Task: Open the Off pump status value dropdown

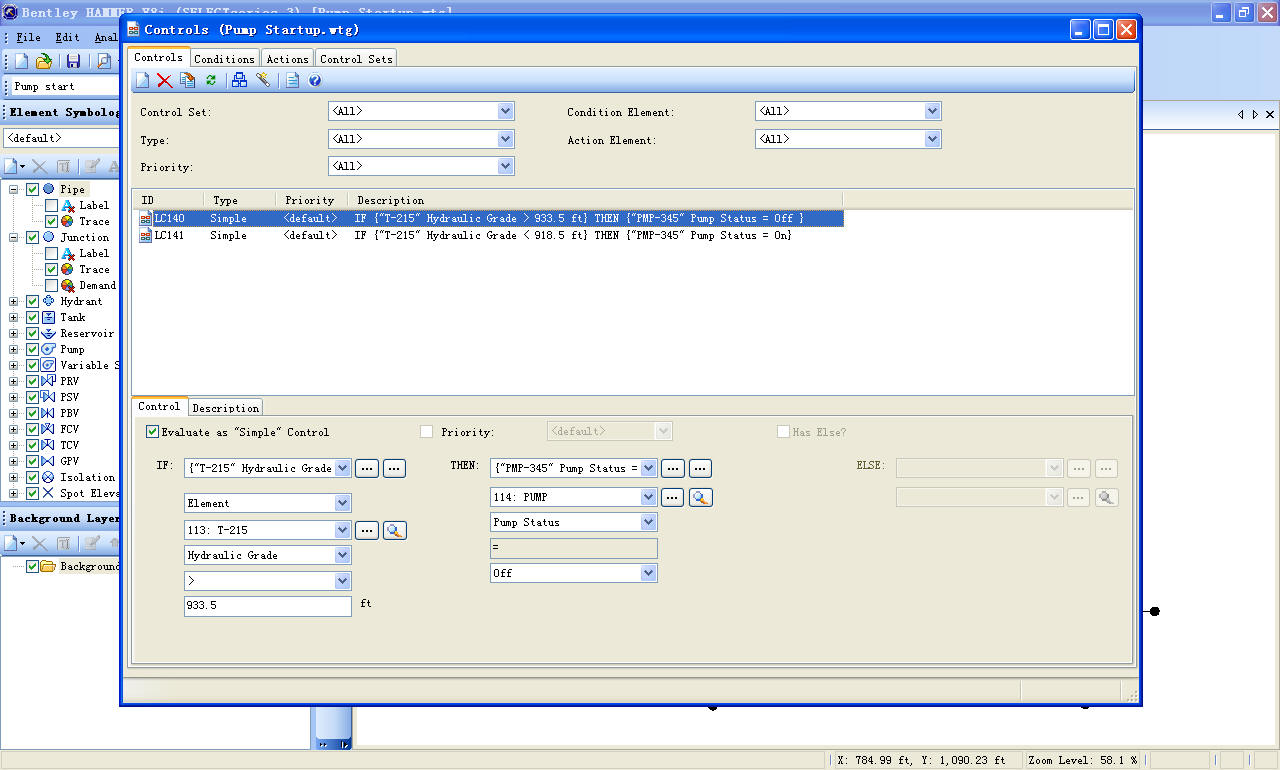Action: click(648, 573)
